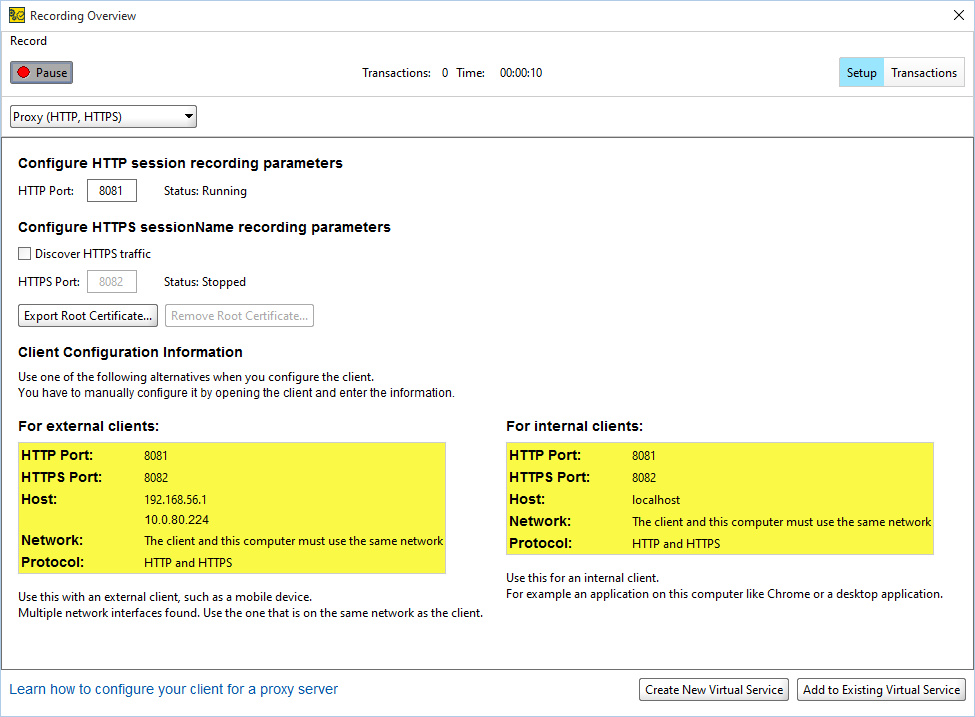The image size is (975, 717).
Task: Create New Virtual Service
Action: tap(713, 689)
